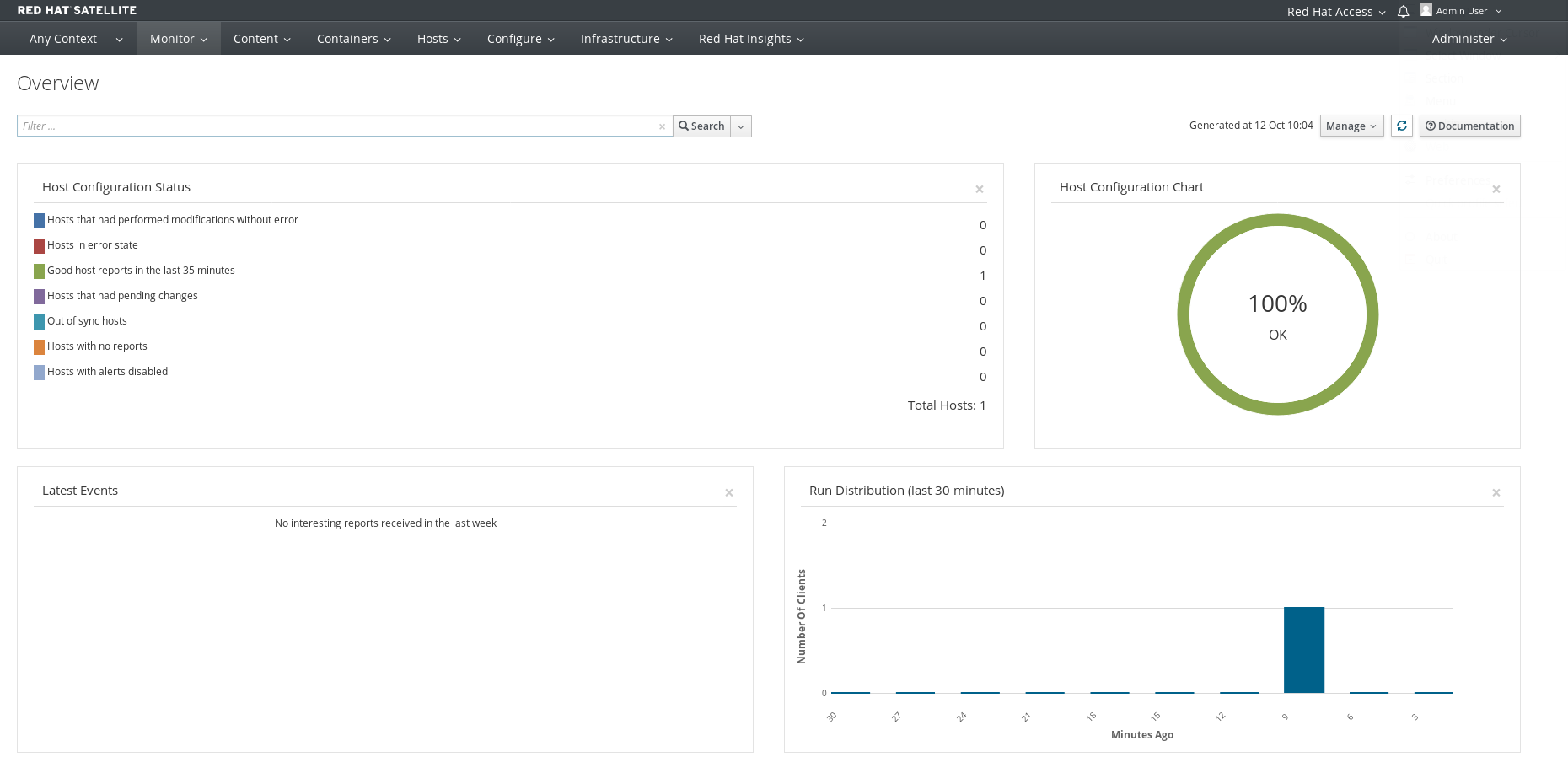This screenshot has width=1568, height=757.
Task: Click purple swatch for pending changes
Action: click(x=39, y=297)
